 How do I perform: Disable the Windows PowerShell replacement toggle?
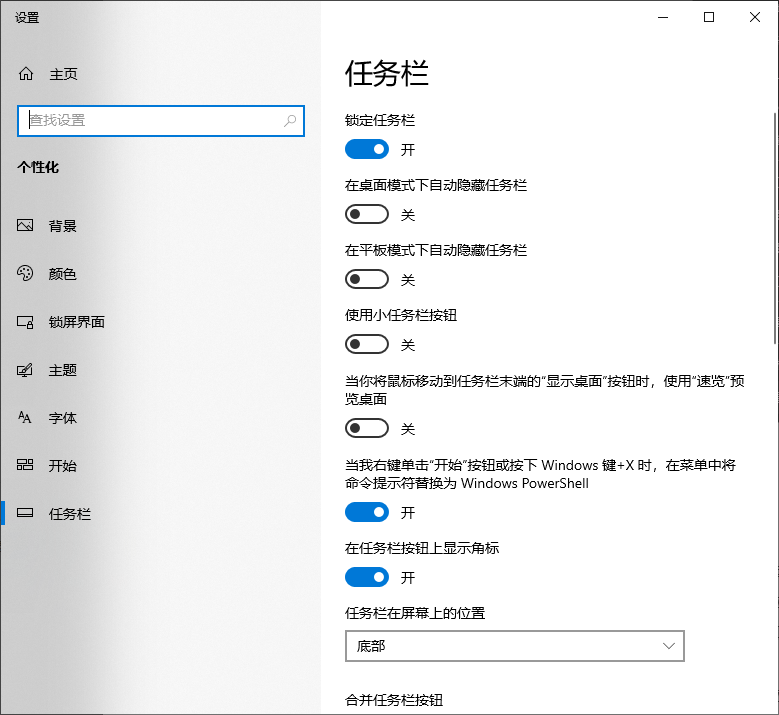[x=367, y=512]
